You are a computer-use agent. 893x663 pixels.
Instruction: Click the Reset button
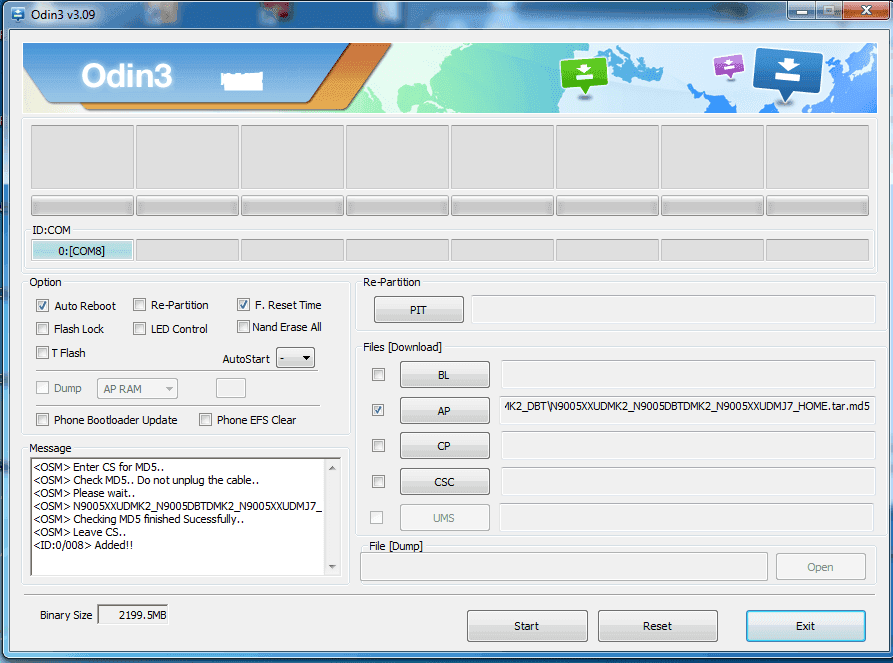(x=658, y=626)
